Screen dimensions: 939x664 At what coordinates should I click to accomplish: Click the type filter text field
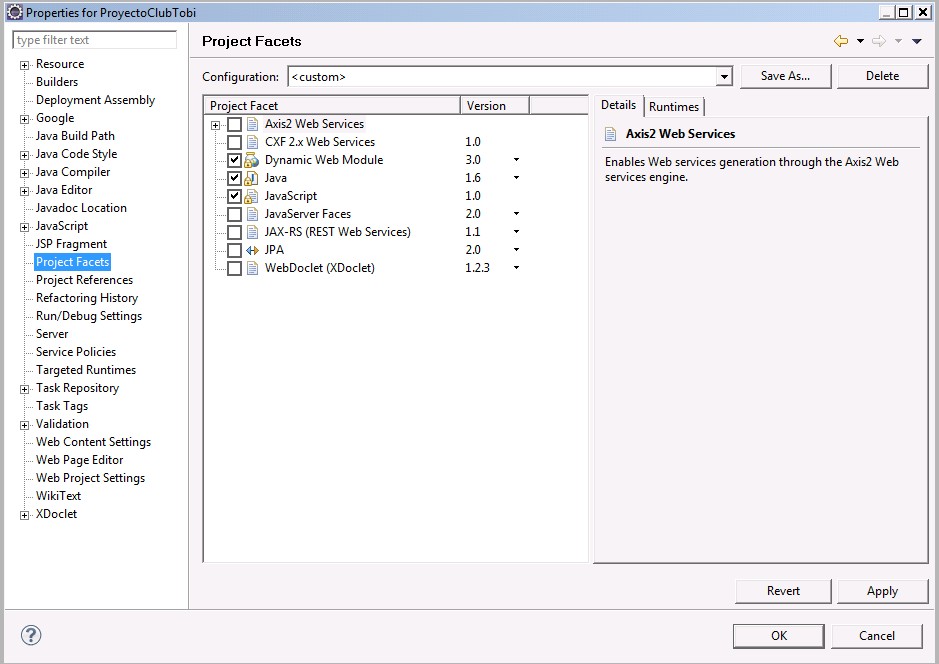95,40
